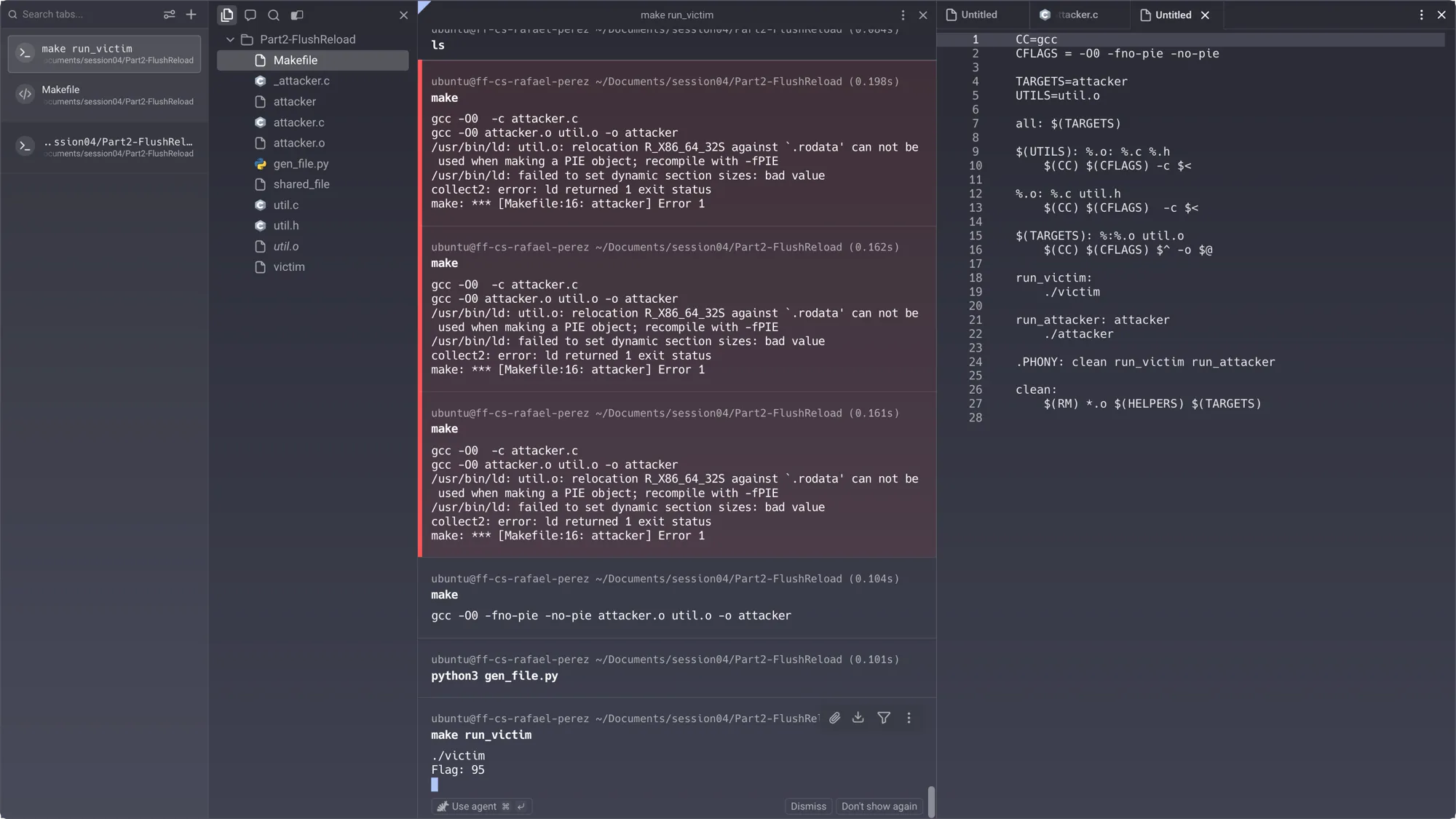Click bookmark flag at terminal corner
This screenshot has width=1456, height=819.
(x=423, y=7)
